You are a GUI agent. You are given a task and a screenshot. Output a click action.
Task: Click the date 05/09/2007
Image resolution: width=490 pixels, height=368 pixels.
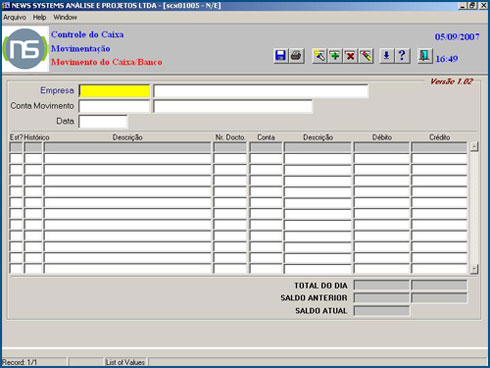tap(457, 37)
